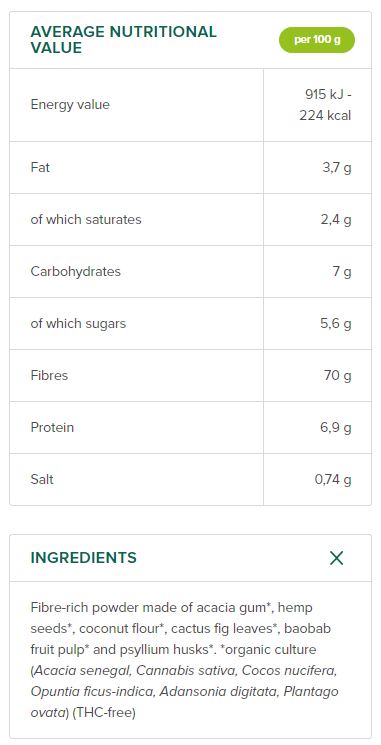Collapse Ingredients section with X icon
381x745 pixels.
336,558
